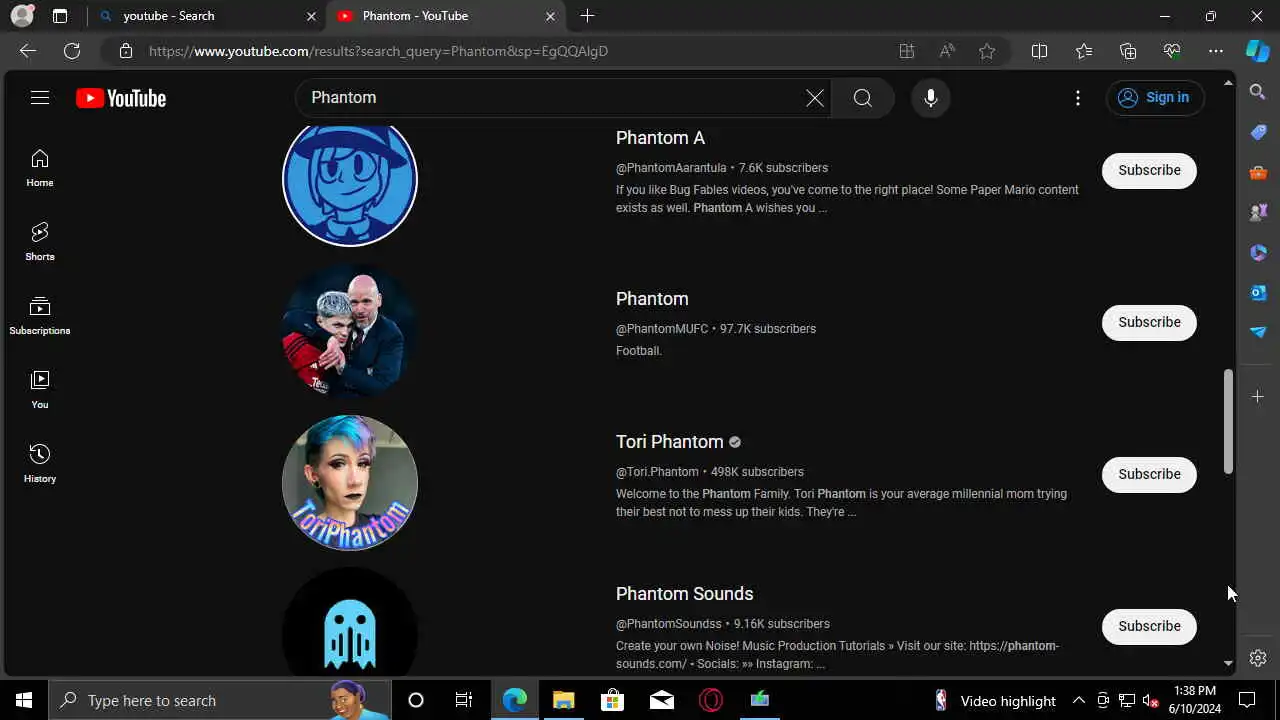Image resolution: width=1280 pixels, height=720 pixels.
Task: Click scrollbar down arrow
Action: [x=1229, y=663]
